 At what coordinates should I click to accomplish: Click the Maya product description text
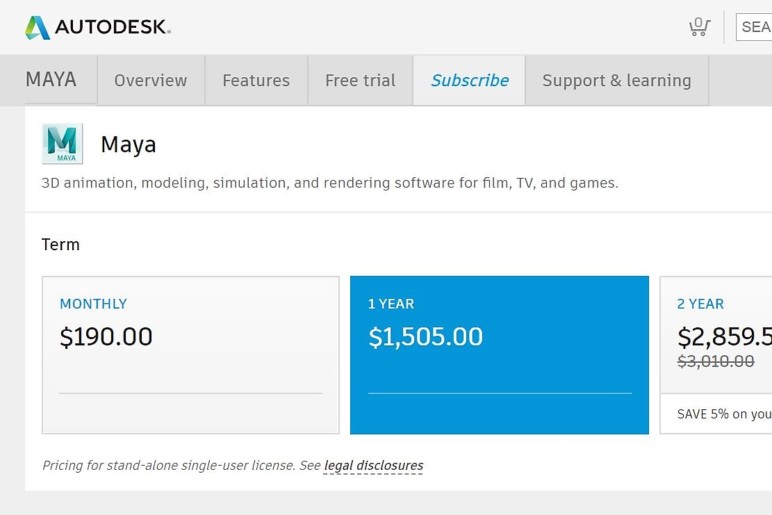pyautogui.click(x=329, y=183)
